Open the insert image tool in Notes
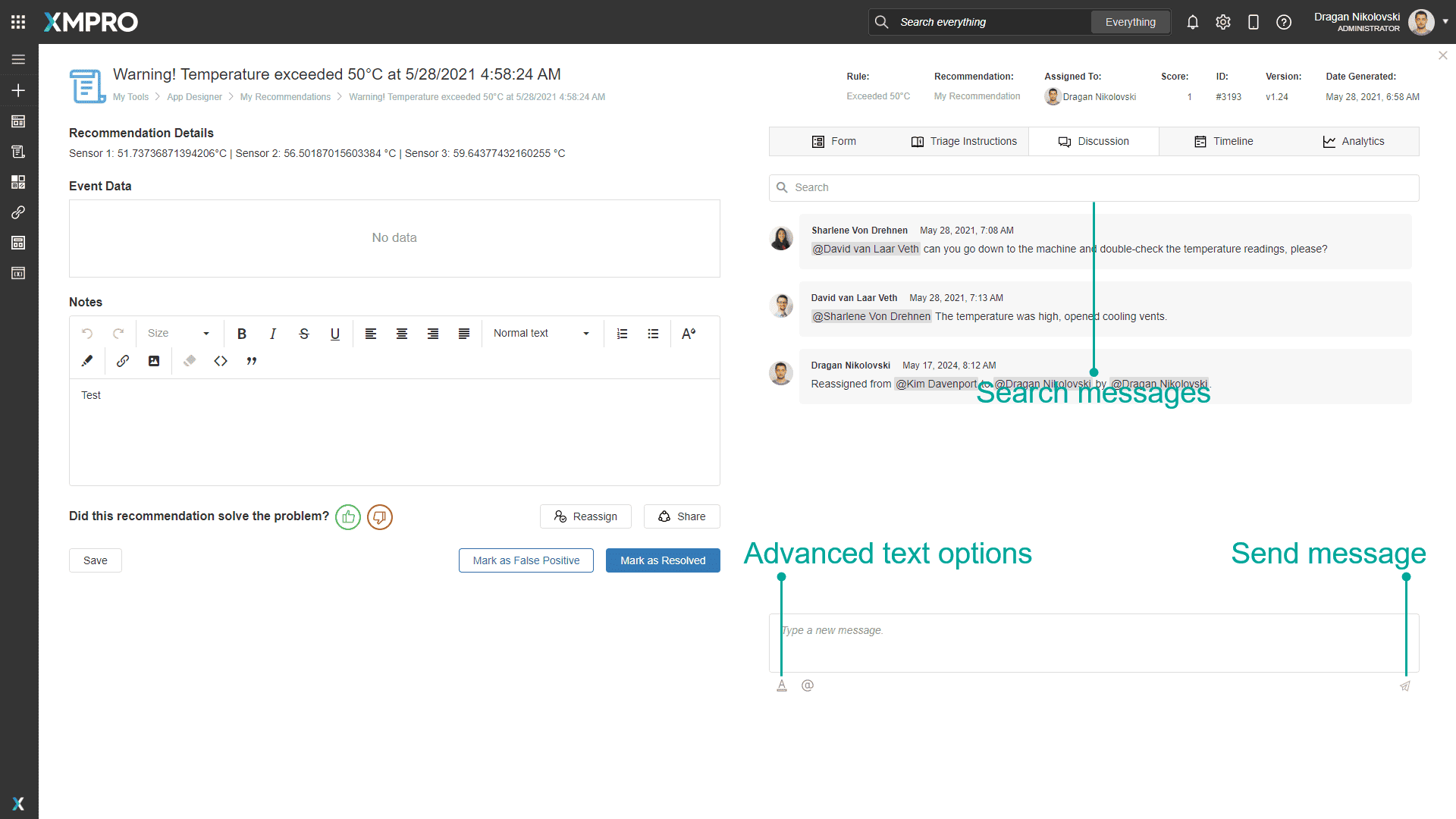 (x=153, y=361)
